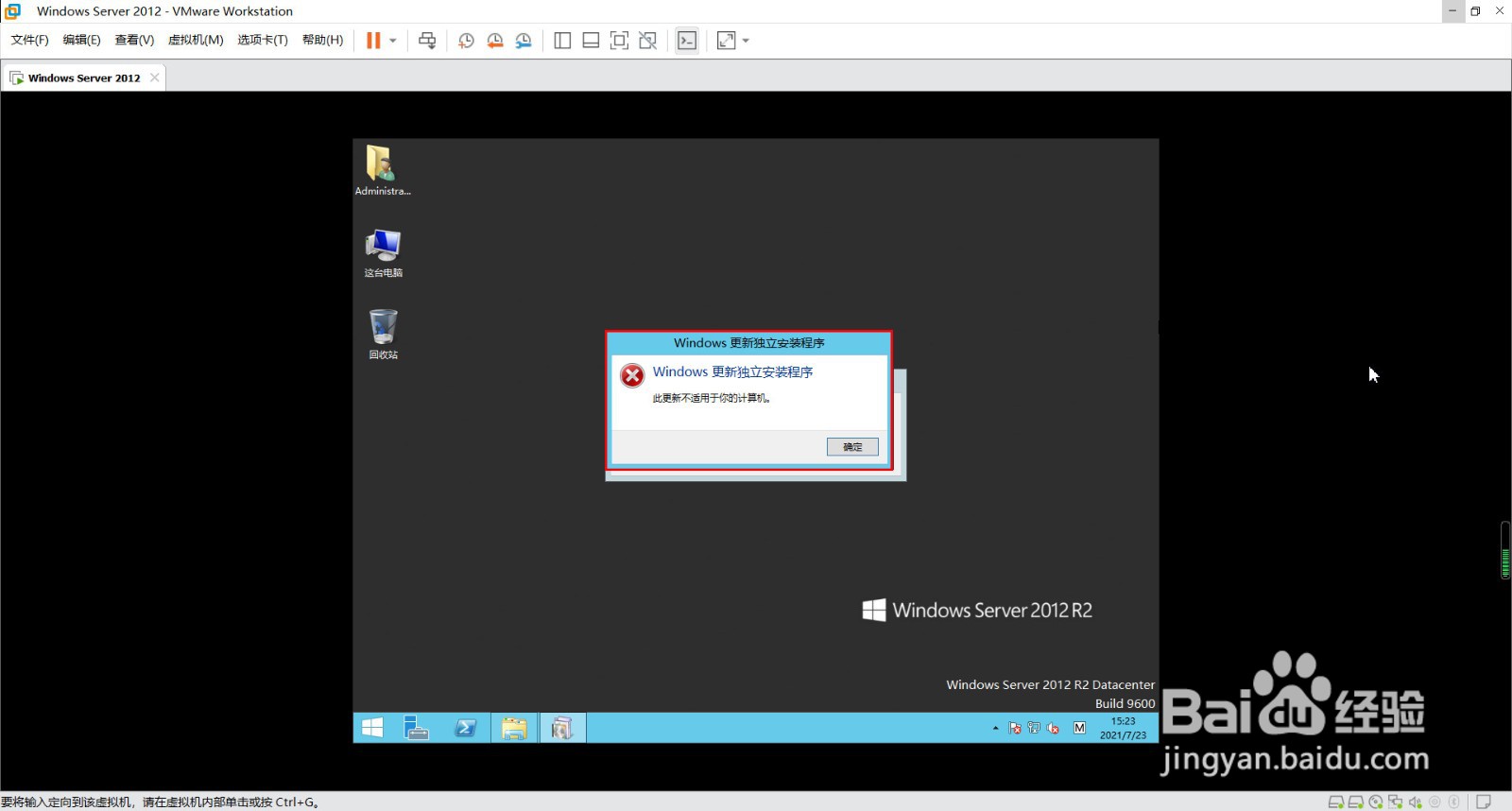1512x811 pixels.
Task: Select the update installer taskbar item
Action: (562, 728)
